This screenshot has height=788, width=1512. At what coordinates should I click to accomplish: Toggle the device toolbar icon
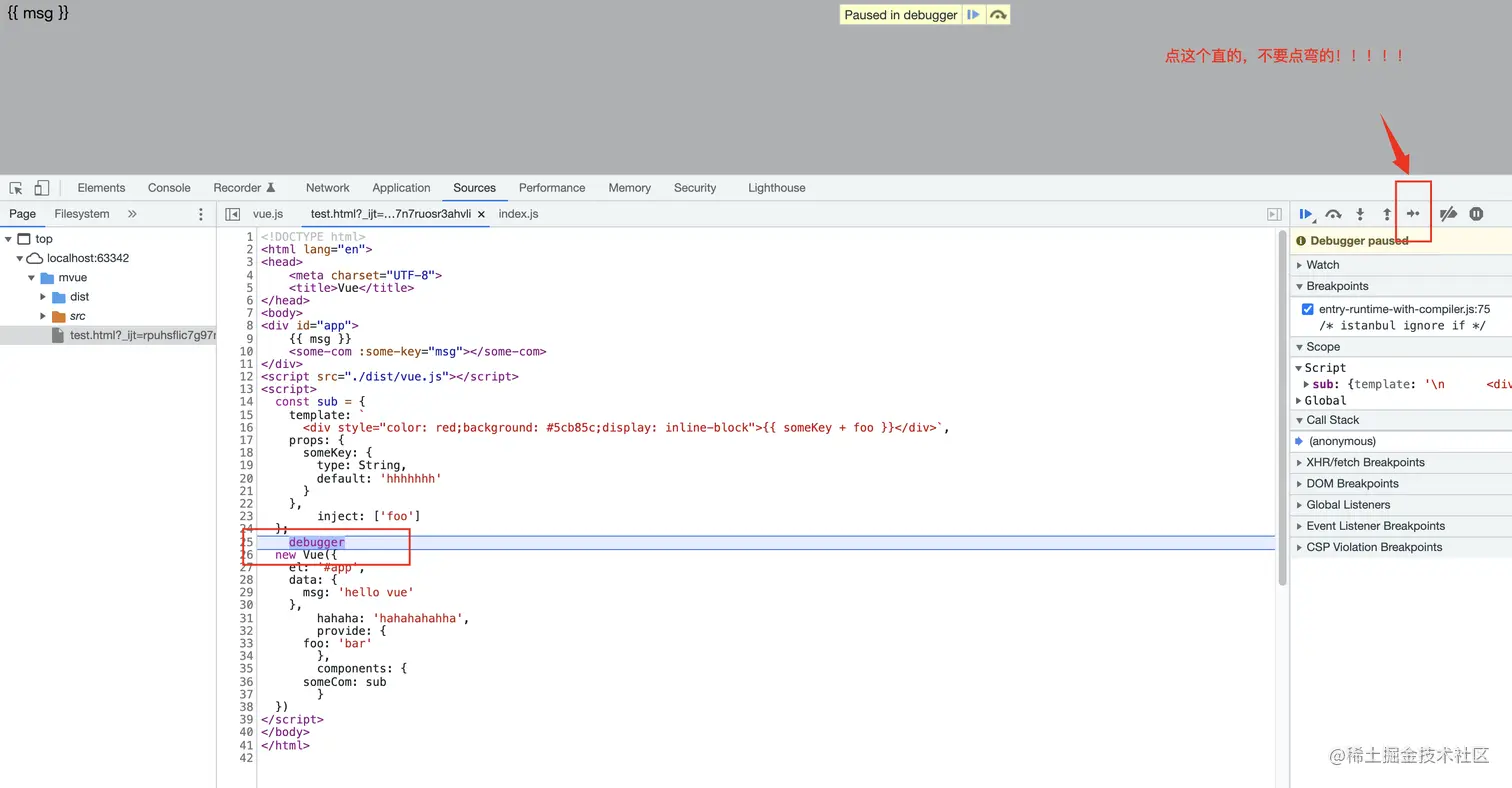[x=42, y=188]
